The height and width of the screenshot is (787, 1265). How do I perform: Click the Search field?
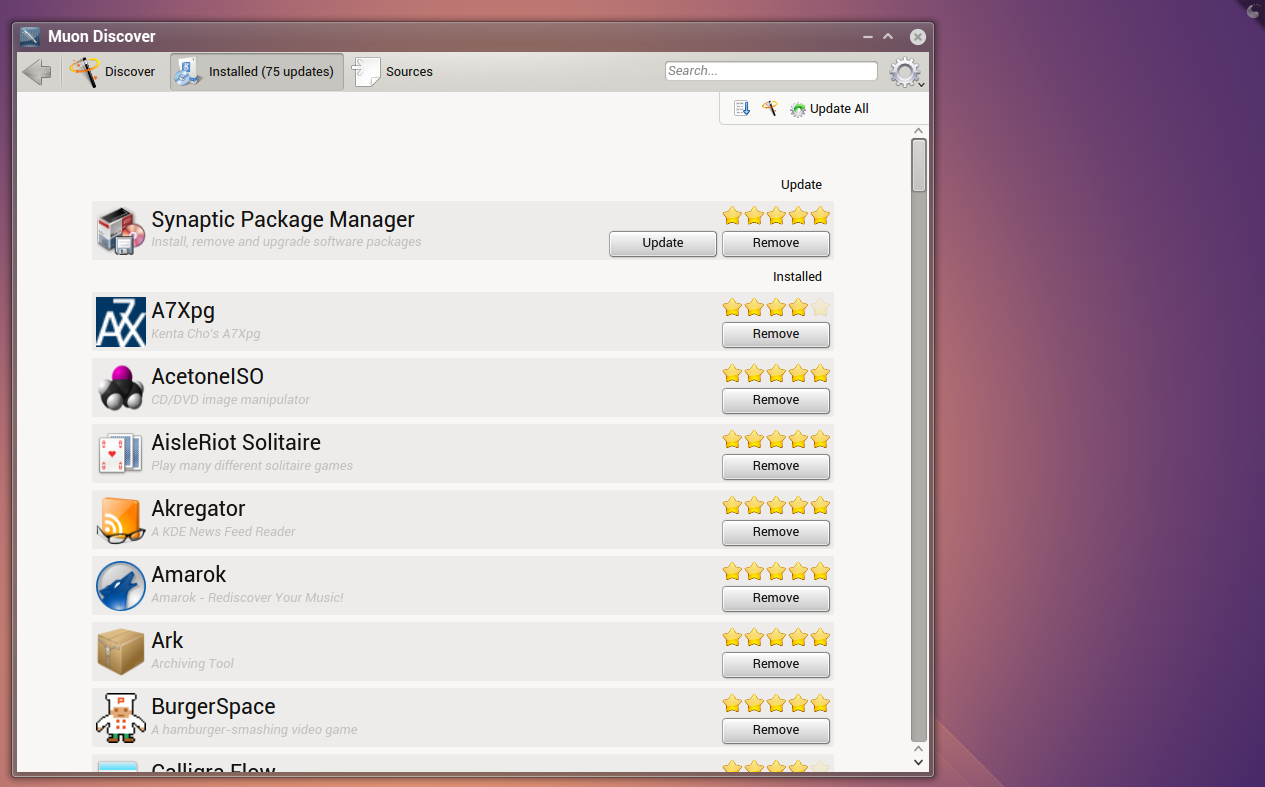[771, 71]
